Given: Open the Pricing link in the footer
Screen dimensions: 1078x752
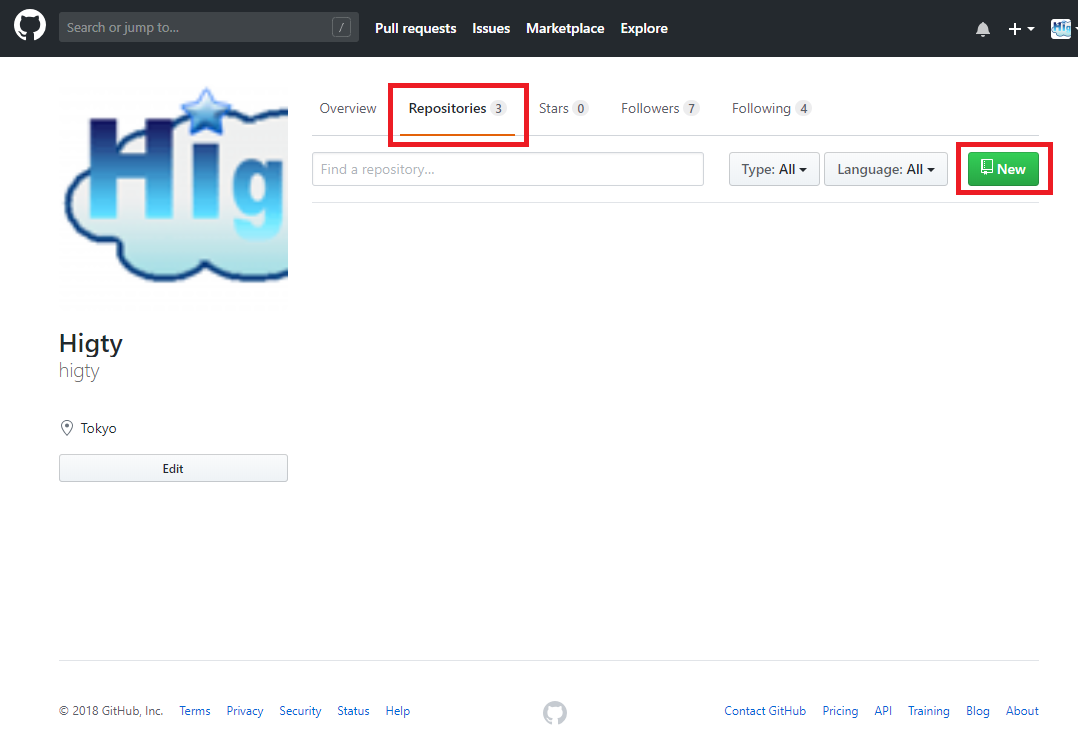Looking at the screenshot, I should click(x=840, y=710).
